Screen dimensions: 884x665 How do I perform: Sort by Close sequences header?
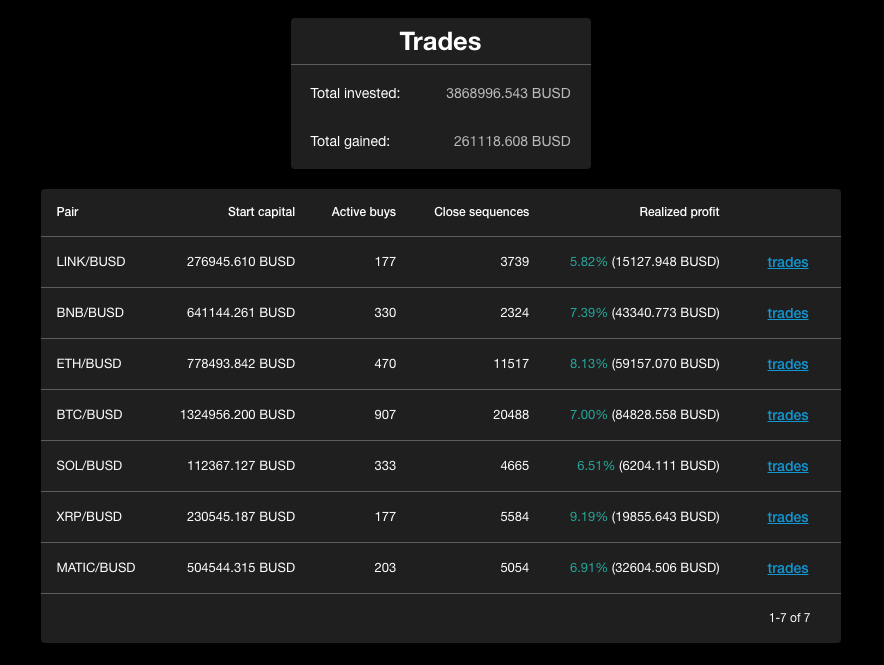(481, 212)
